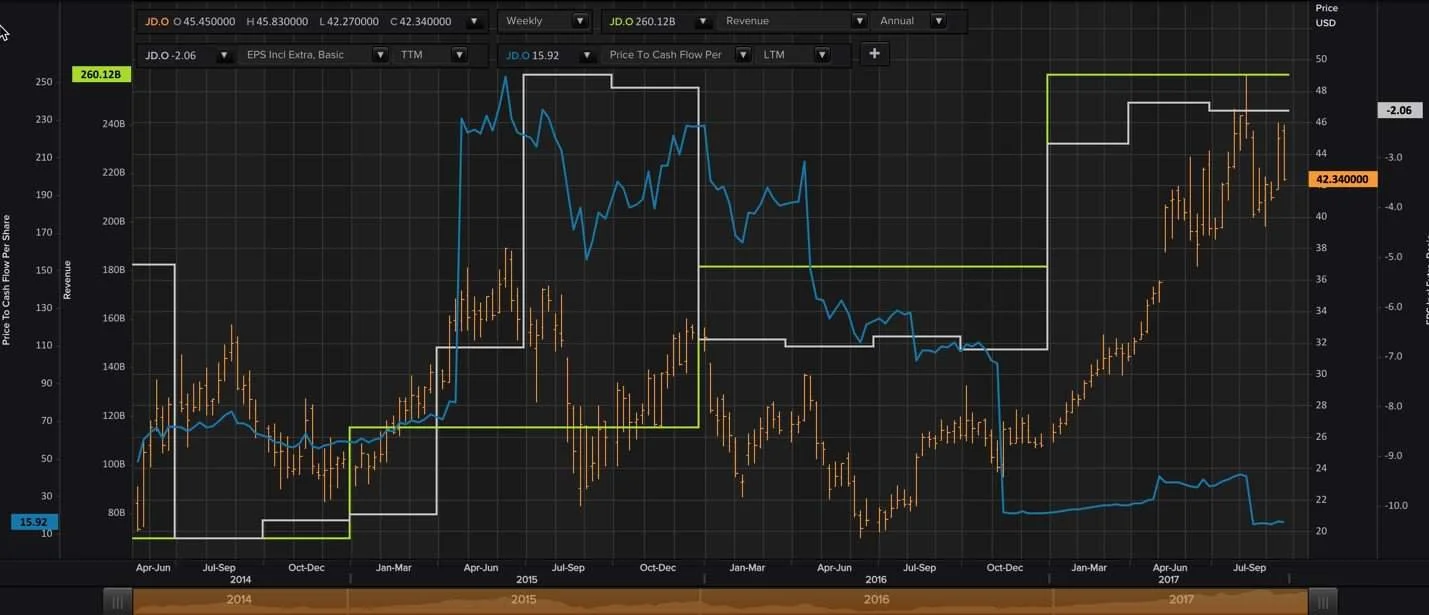Open the JD.O 15.92 series dropdown
The width and height of the screenshot is (1429, 615).
click(585, 55)
